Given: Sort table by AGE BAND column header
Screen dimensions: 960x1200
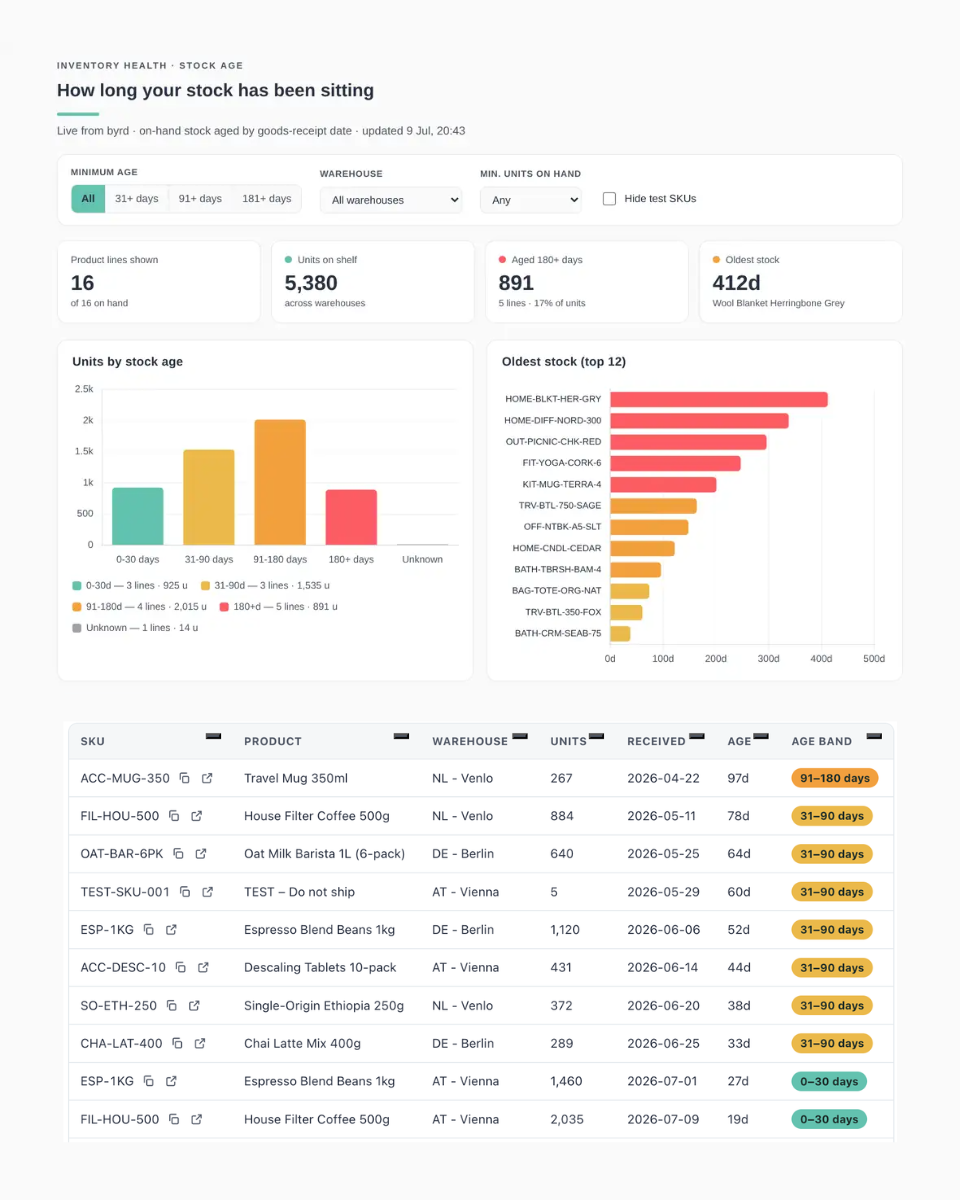Looking at the screenshot, I should tap(822, 741).
